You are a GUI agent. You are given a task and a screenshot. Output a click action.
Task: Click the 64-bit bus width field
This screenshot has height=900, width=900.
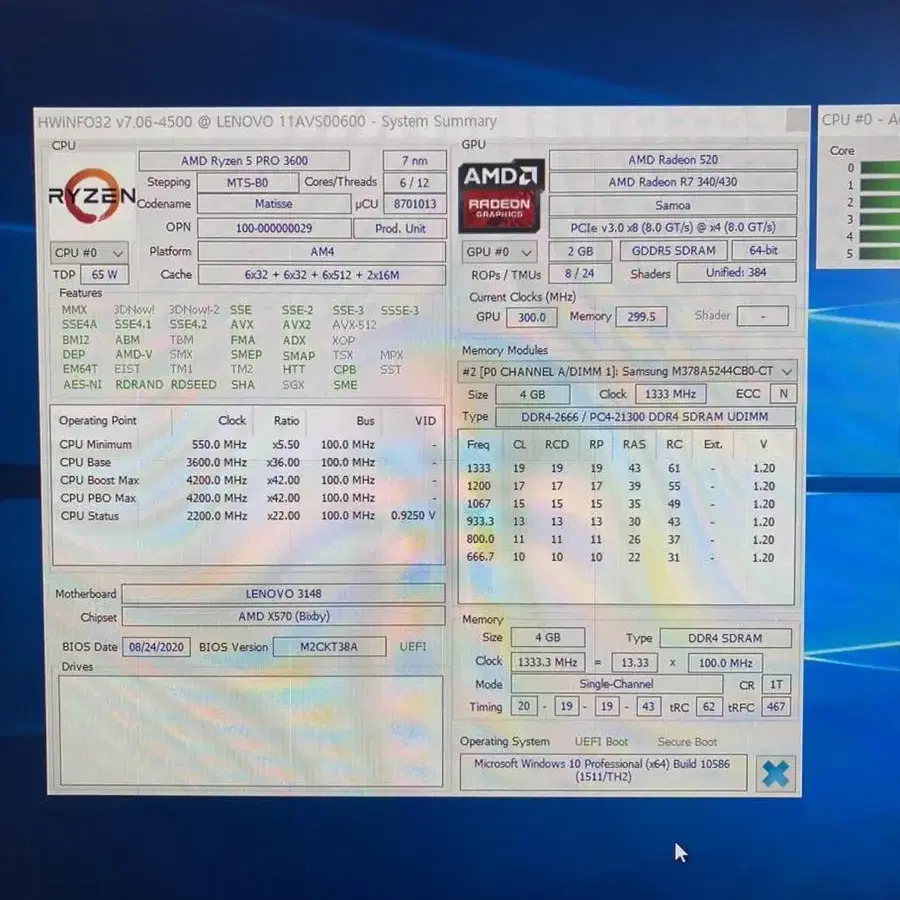pyautogui.click(x=763, y=250)
